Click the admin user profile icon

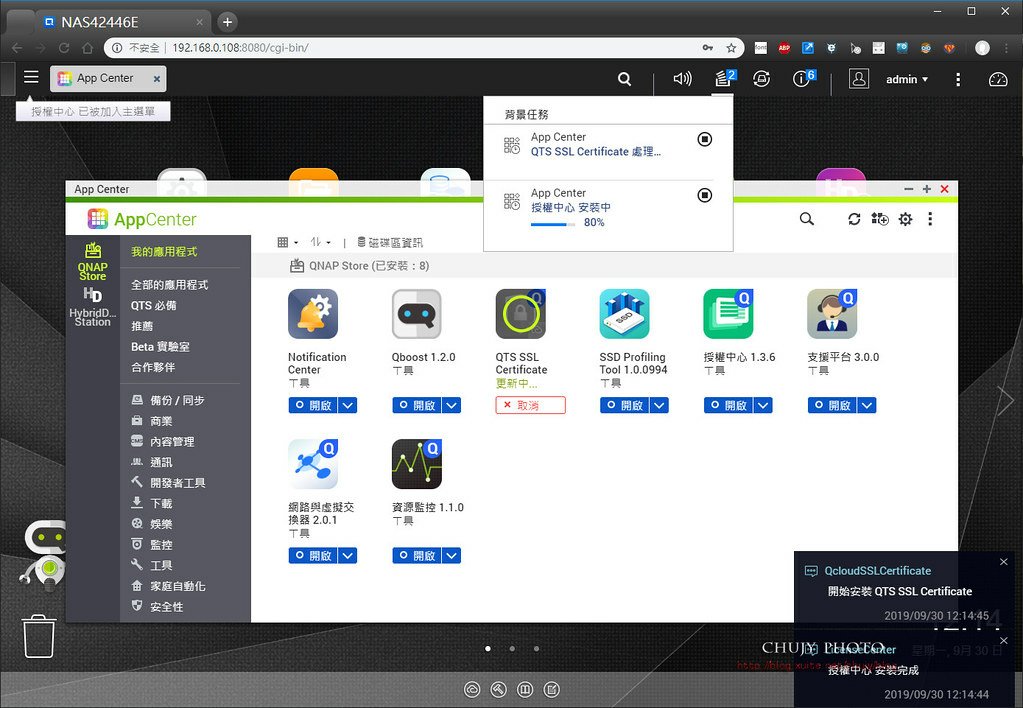[x=859, y=78]
